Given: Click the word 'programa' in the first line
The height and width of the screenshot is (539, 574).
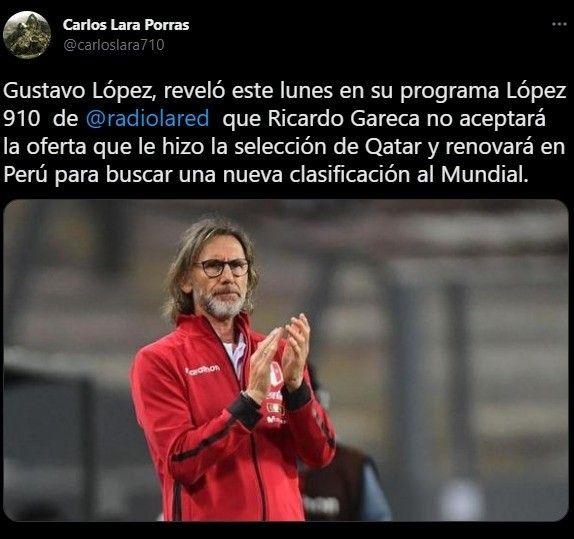Looking at the screenshot, I should pos(449,92).
